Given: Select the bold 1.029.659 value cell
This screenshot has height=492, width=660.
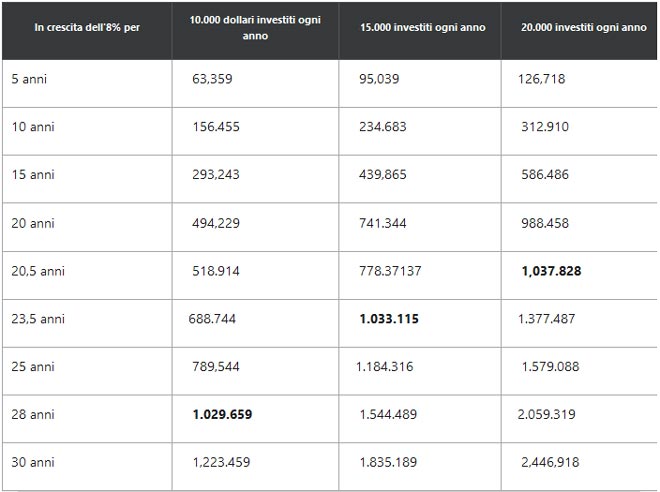Looking at the screenshot, I should (224, 415).
